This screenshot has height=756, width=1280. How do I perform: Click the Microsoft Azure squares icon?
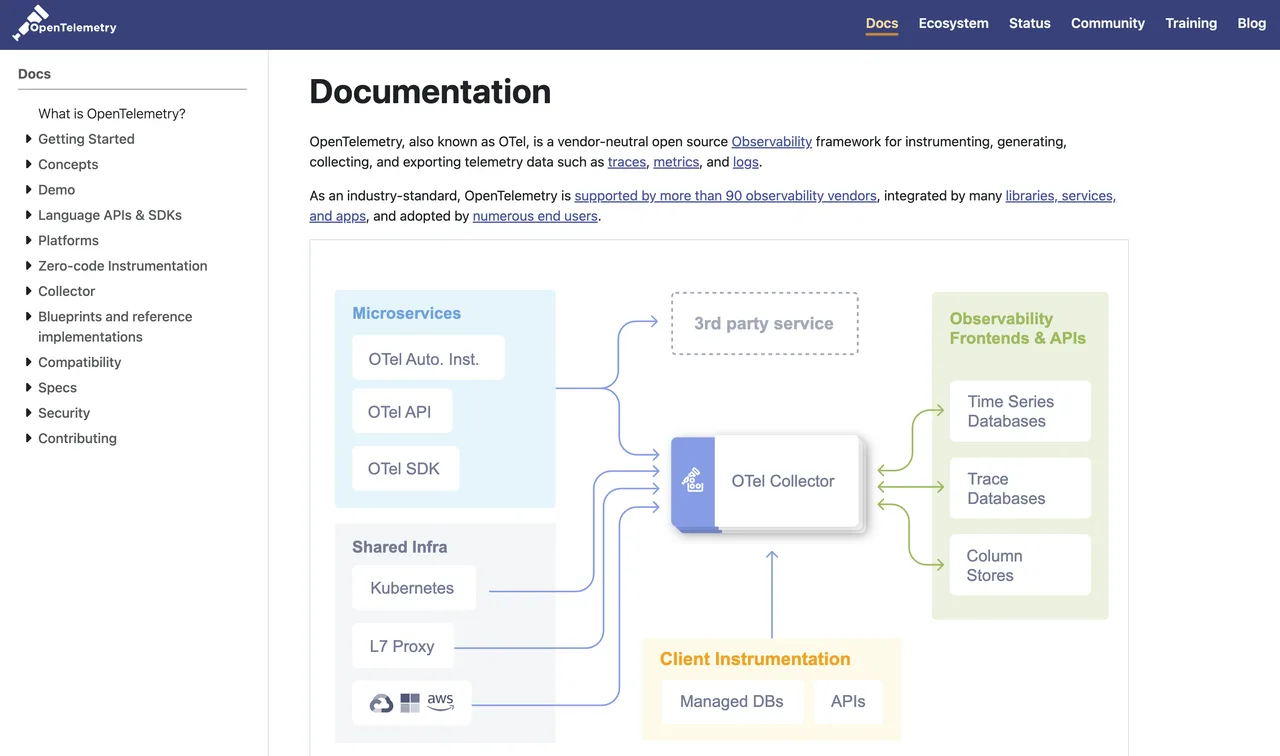coord(410,703)
